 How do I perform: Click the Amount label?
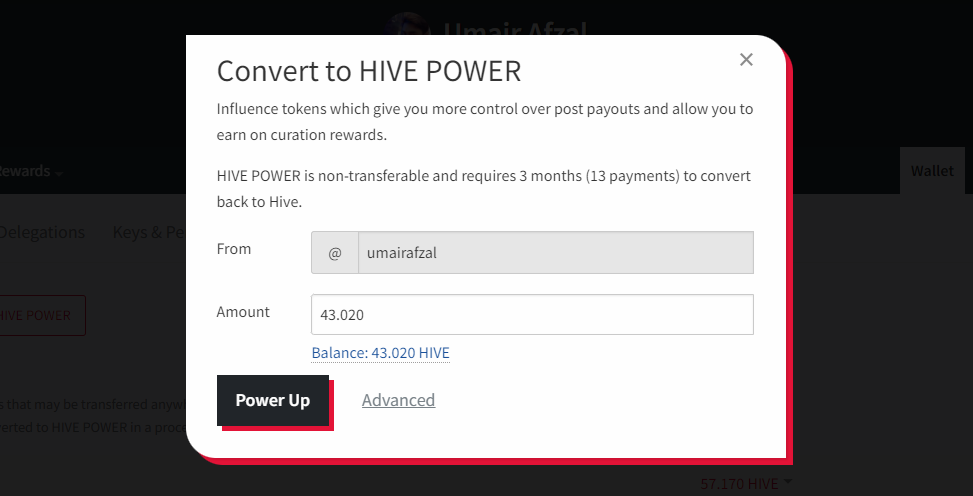click(243, 312)
